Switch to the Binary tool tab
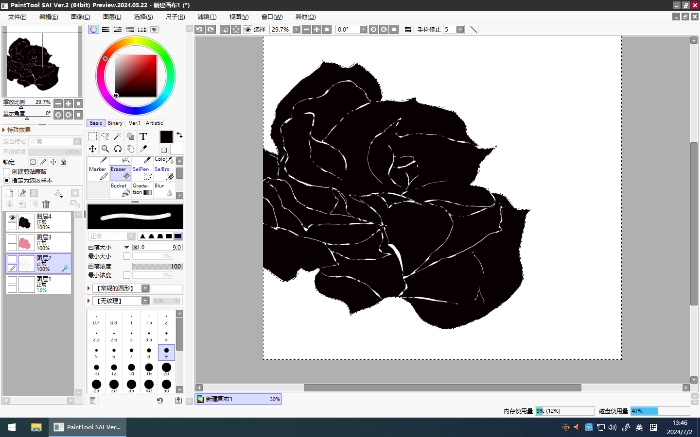 (x=115, y=123)
